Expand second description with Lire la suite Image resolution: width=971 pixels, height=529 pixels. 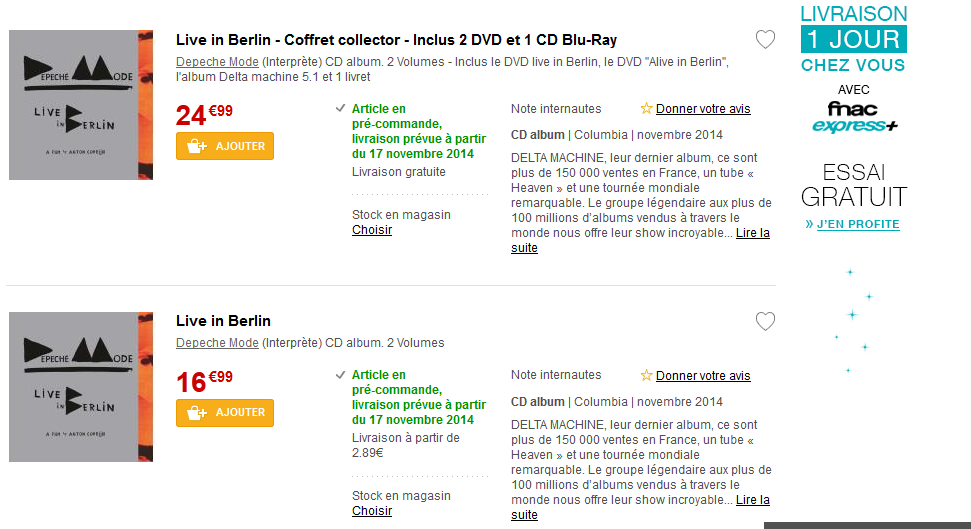coord(752,500)
